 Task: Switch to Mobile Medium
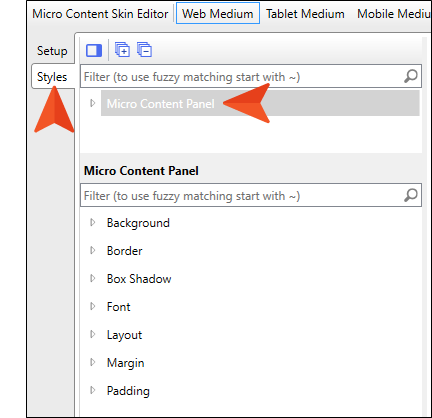[x=393, y=14]
